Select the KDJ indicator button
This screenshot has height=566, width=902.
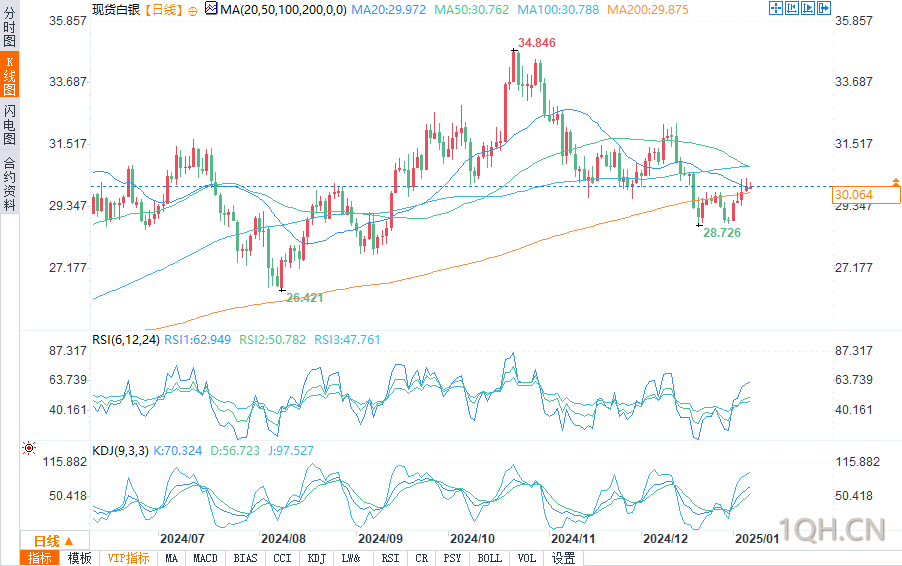click(317, 558)
